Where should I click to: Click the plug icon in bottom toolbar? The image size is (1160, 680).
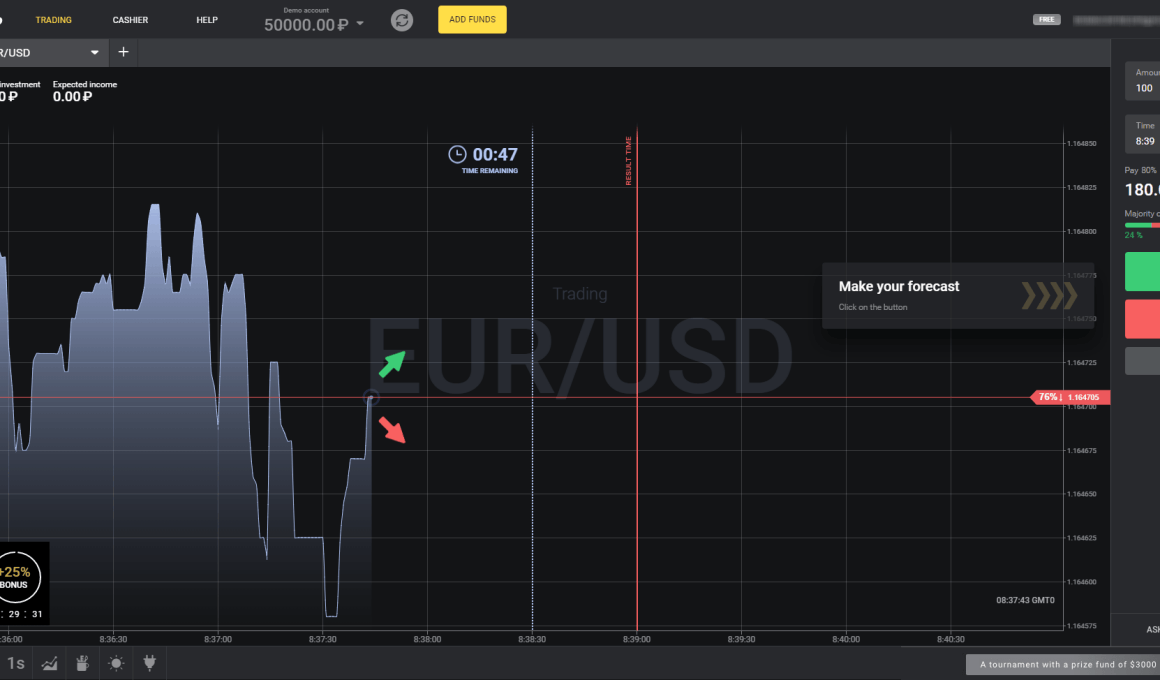pyautogui.click(x=150, y=663)
